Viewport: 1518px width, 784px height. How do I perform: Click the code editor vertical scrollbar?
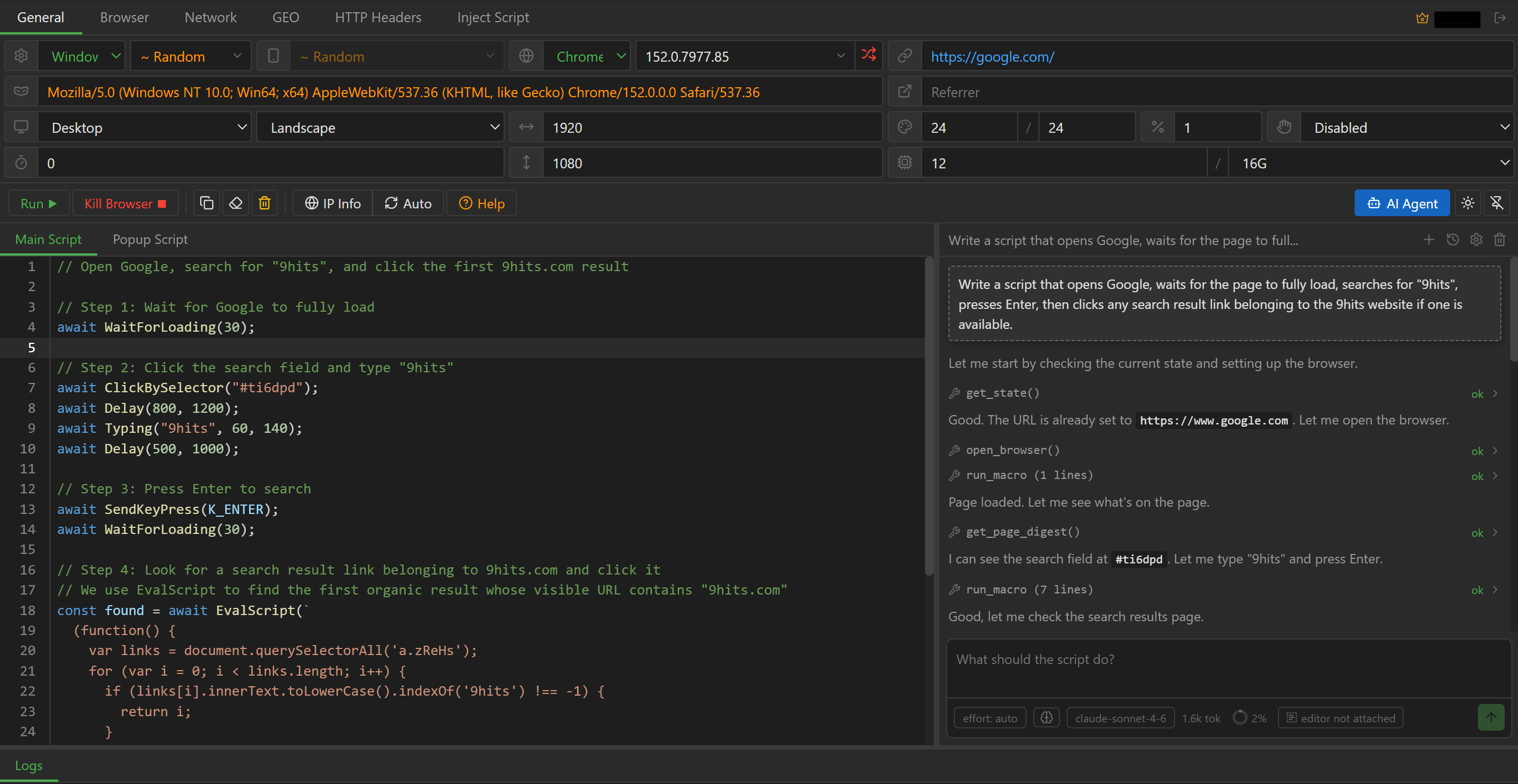(929, 415)
